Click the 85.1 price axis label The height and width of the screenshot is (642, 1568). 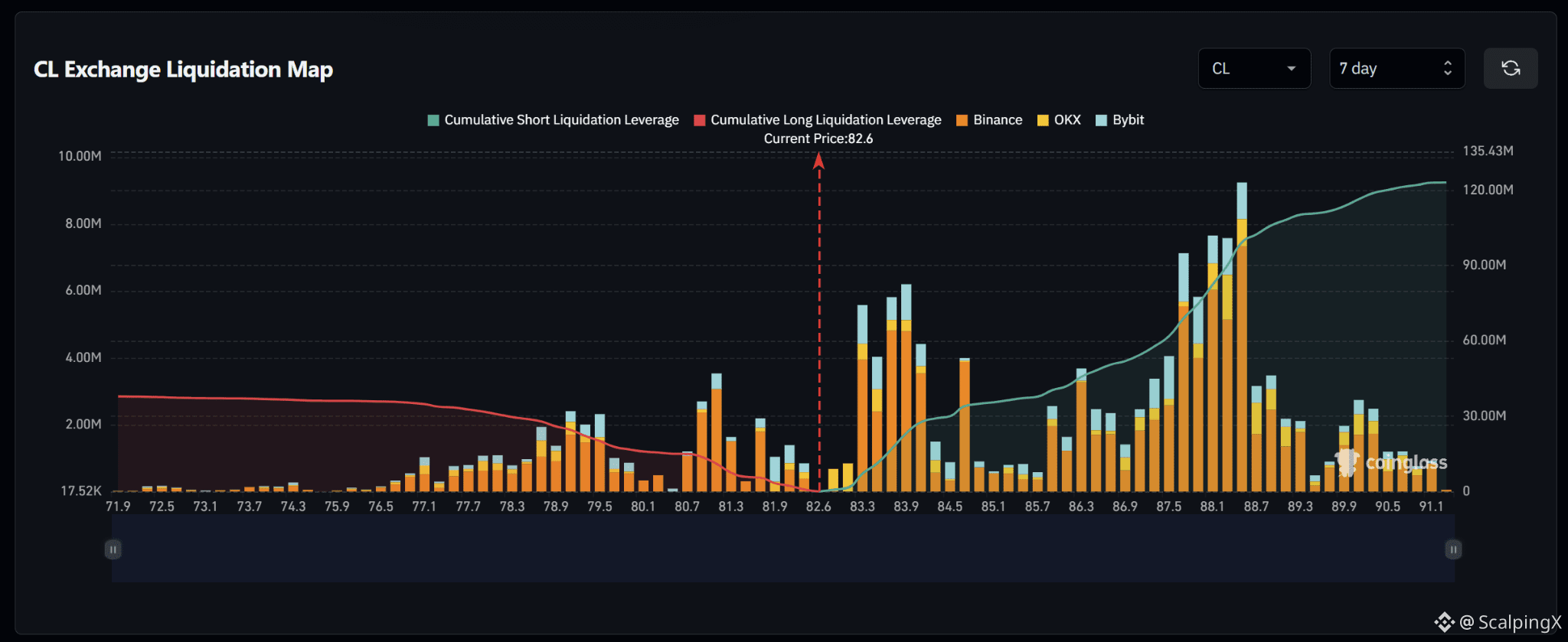tap(994, 507)
